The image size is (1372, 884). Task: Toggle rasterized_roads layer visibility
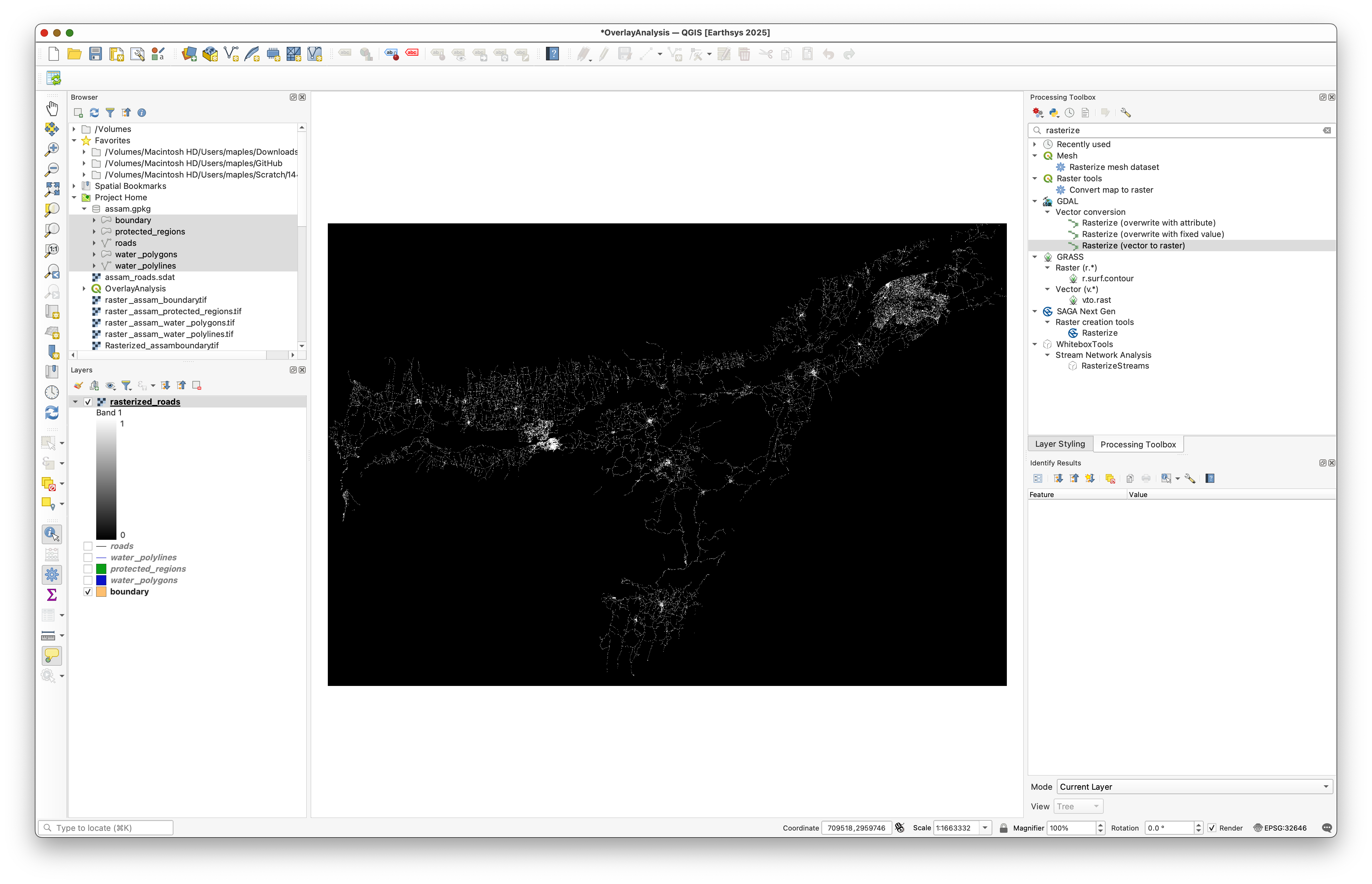88,402
